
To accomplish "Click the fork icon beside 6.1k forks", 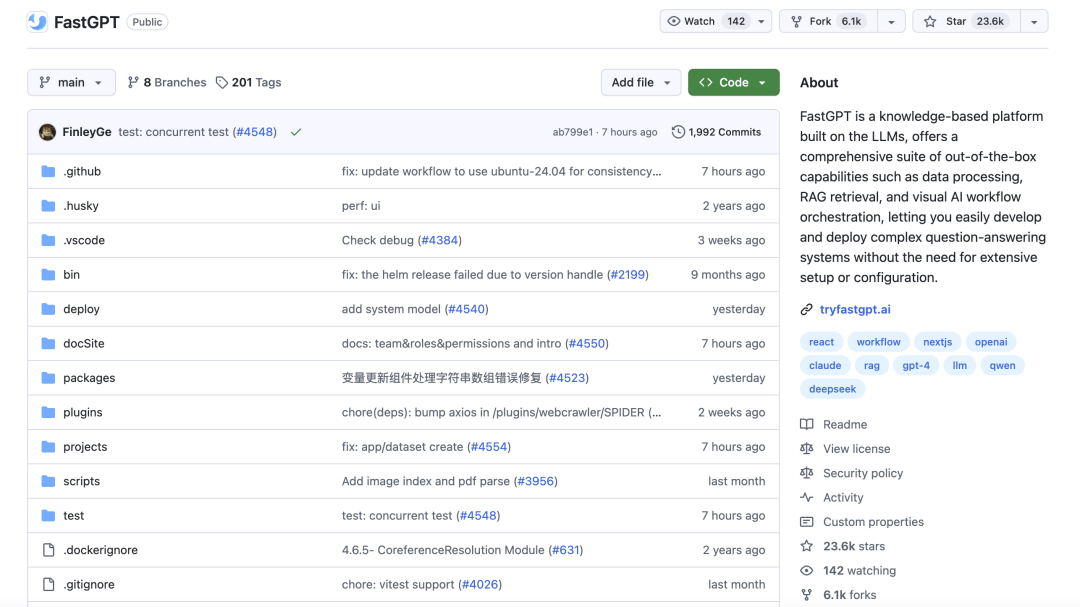I will [x=807, y=595].
